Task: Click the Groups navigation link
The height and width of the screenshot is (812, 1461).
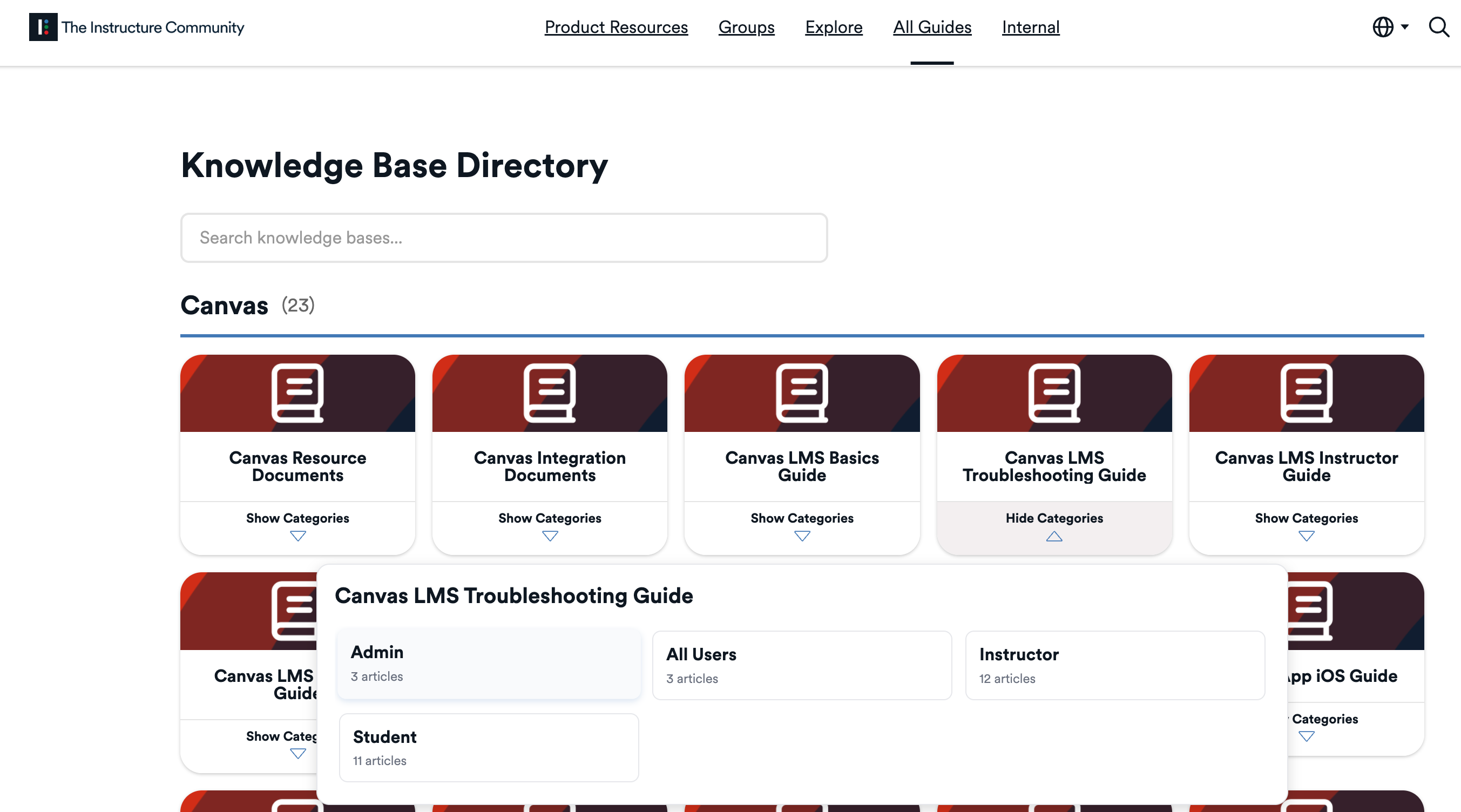Action: click(x=746, y=26)
